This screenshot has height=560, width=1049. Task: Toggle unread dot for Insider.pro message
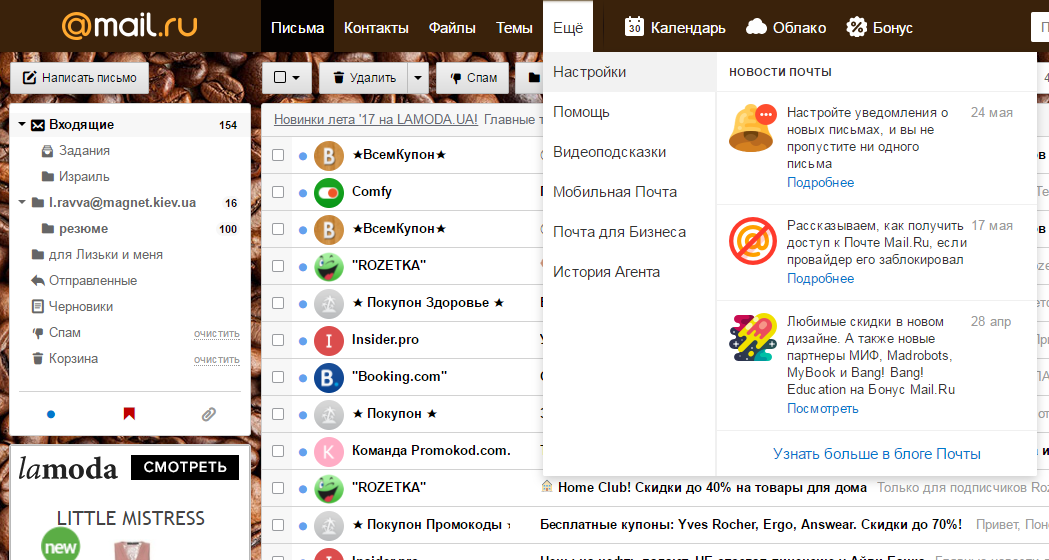302,341
